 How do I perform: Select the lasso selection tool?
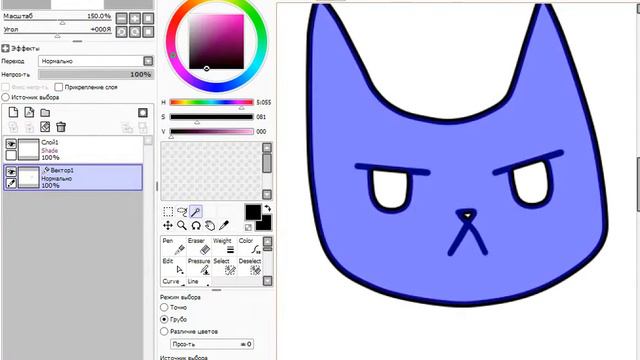[x=182, y=211]
